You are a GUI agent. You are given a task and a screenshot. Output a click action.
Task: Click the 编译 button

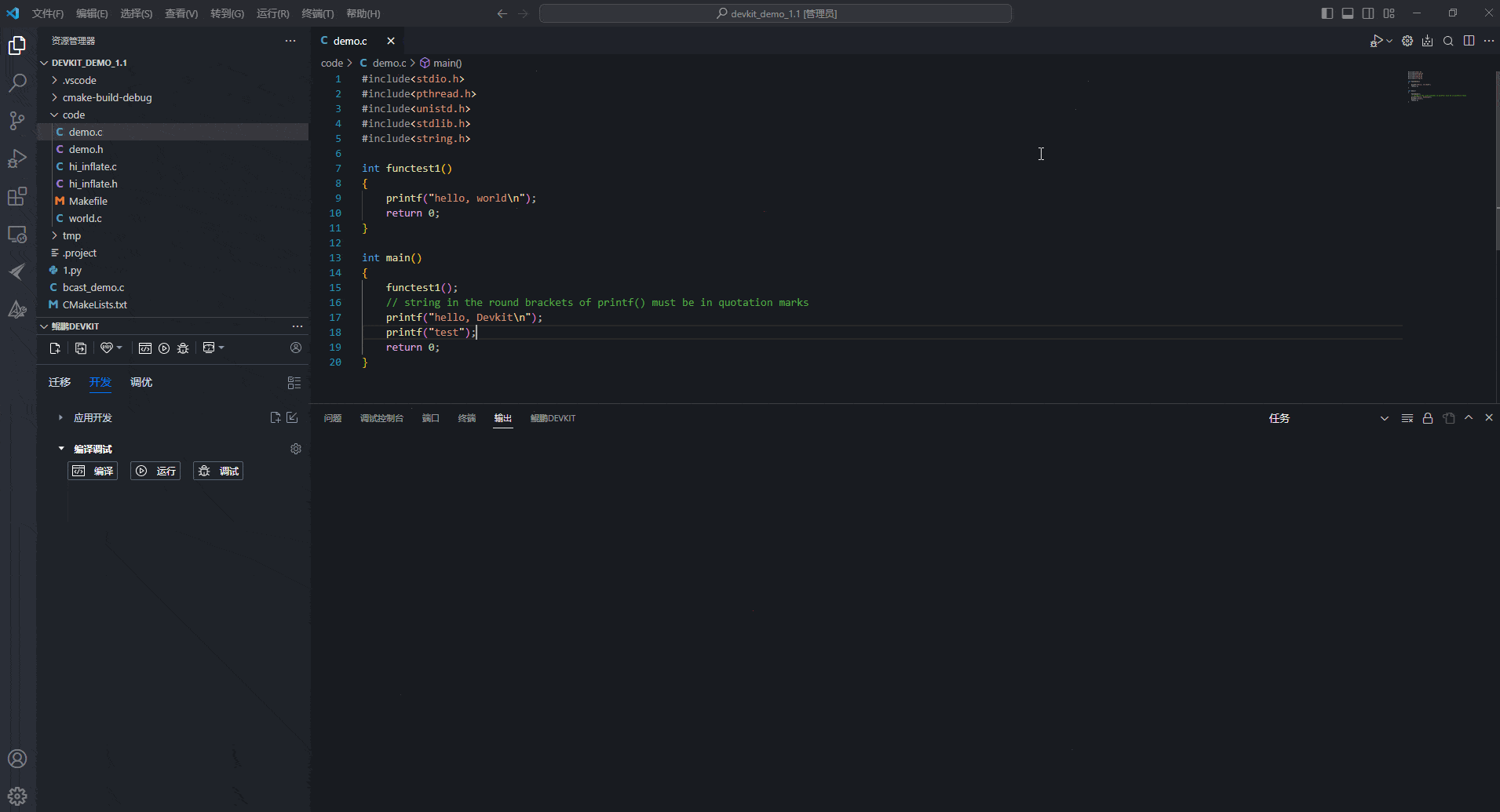(93, 471)
